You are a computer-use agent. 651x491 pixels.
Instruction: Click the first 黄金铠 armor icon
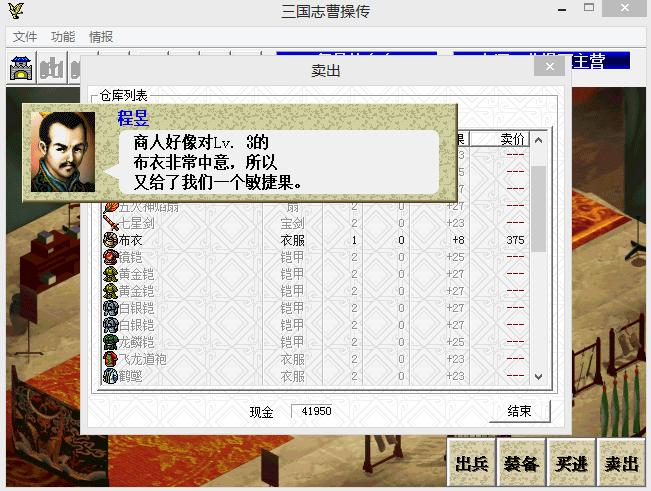110,274
